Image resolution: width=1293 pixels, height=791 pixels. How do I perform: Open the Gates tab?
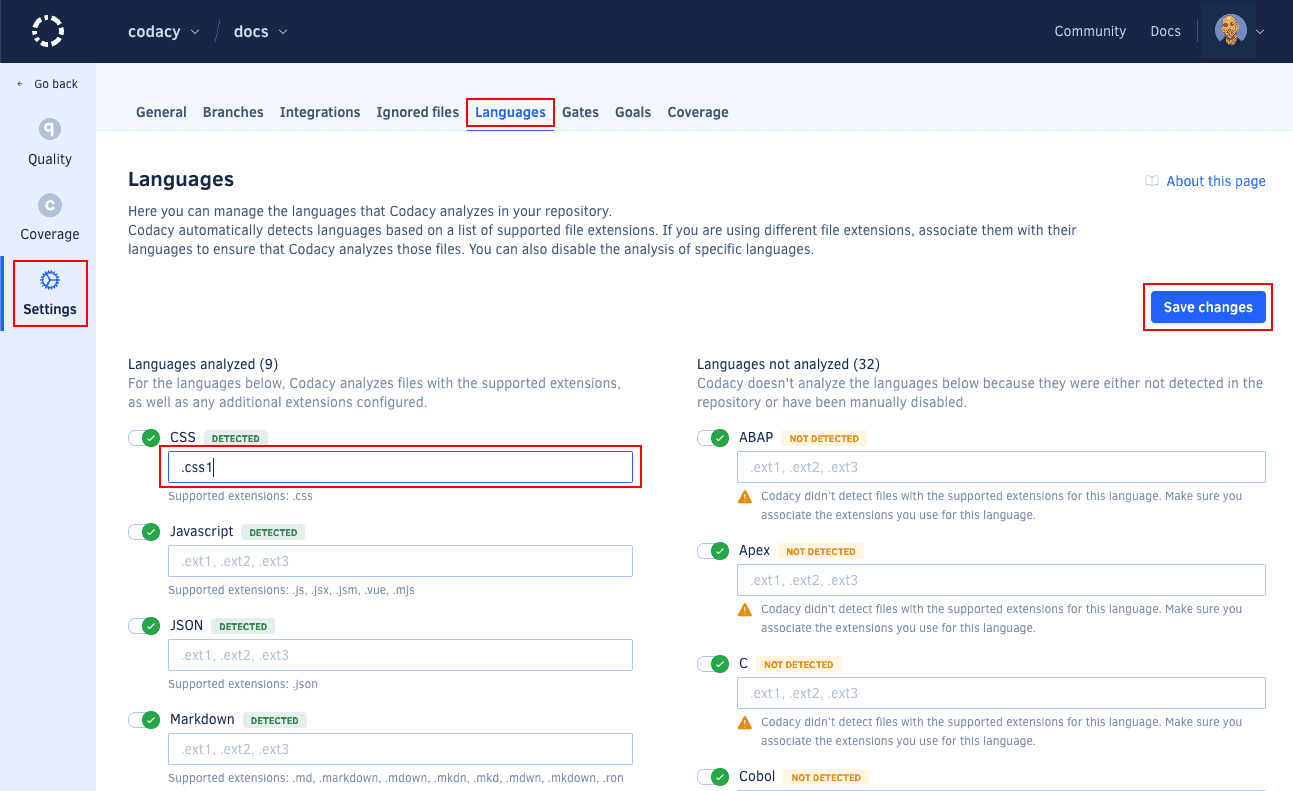pyautogui.click(x=580, y=112)
